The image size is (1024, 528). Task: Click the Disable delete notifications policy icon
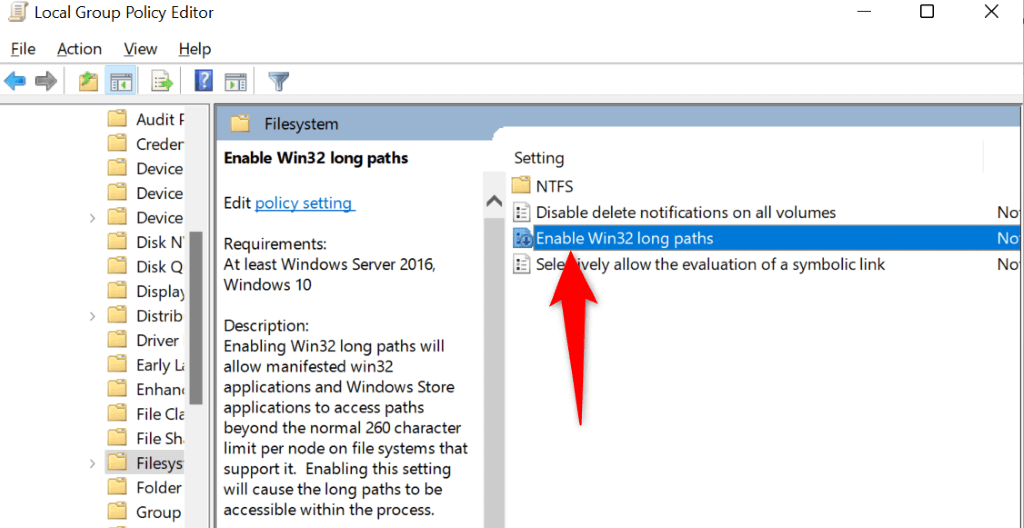pos(521,212)
